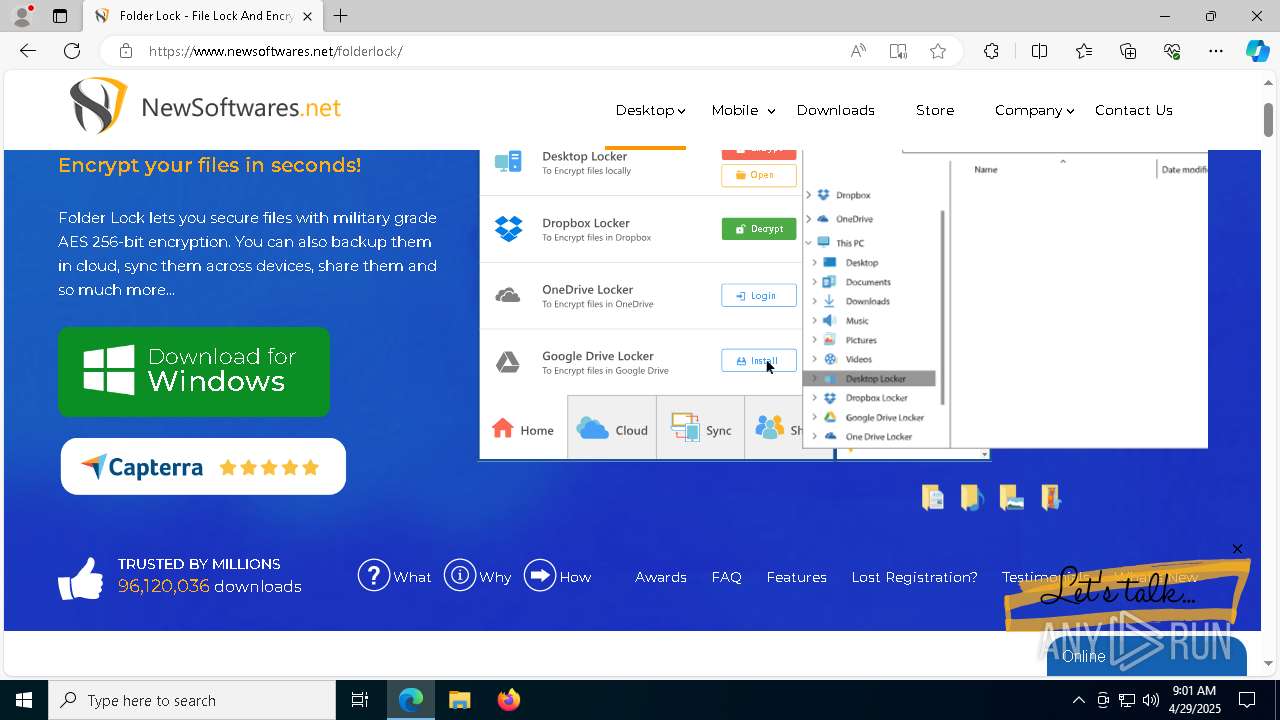Open Task View from the taskbar
This screenshot has height=720, width=1280.
[x=360, y=700]
